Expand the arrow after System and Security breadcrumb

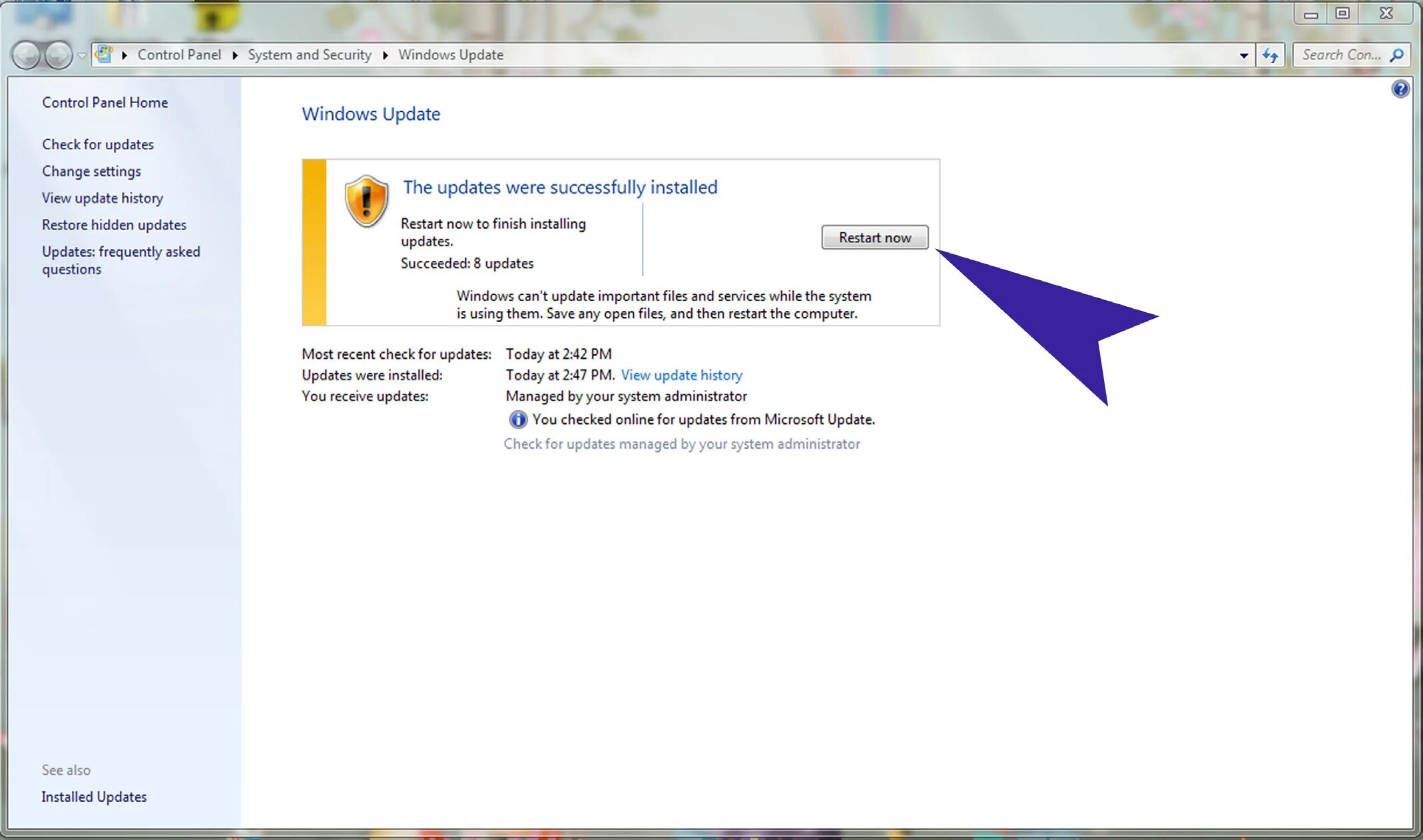click(x=385, y=55)
